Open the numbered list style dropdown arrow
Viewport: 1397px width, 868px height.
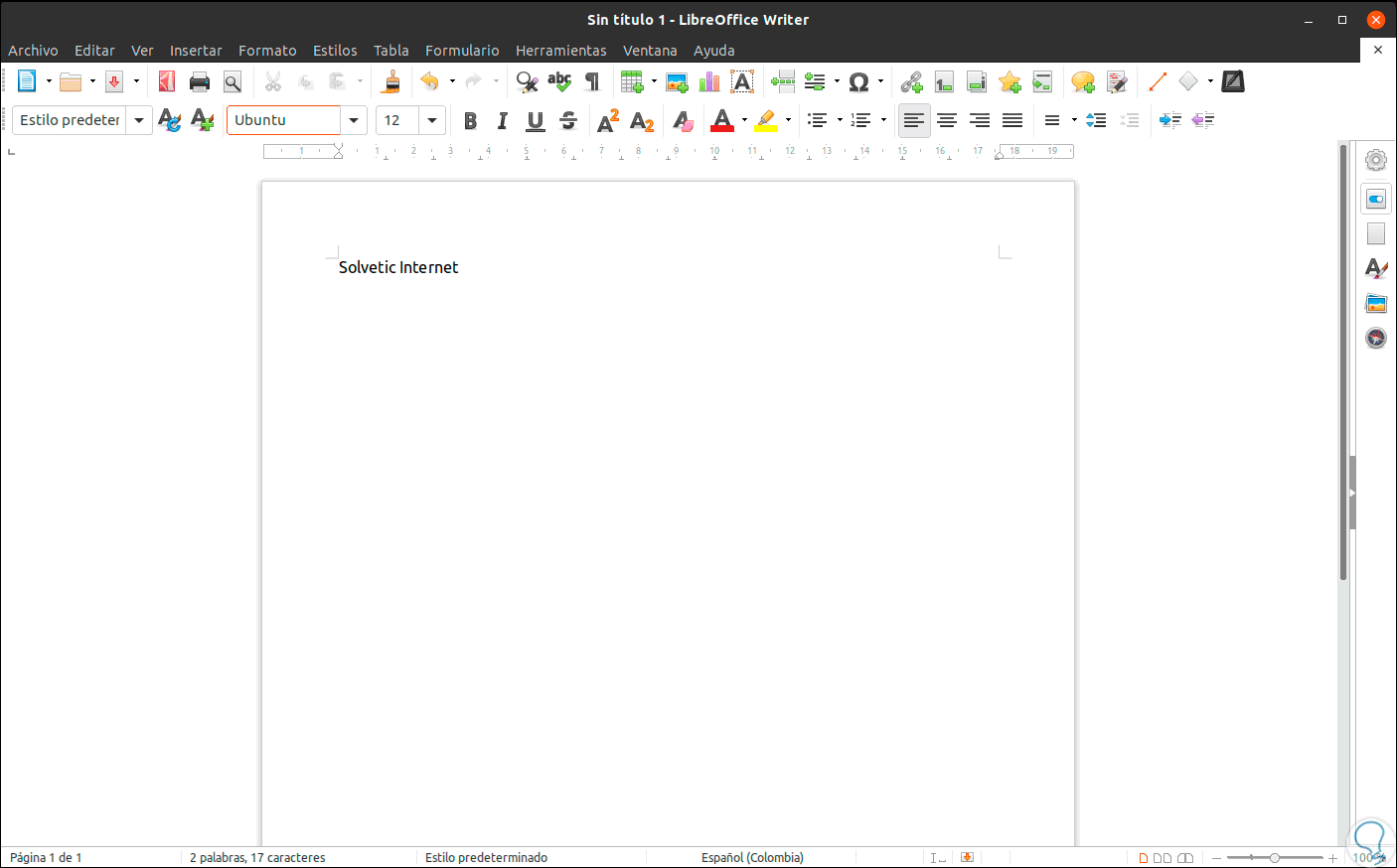(x=883, y=120)
